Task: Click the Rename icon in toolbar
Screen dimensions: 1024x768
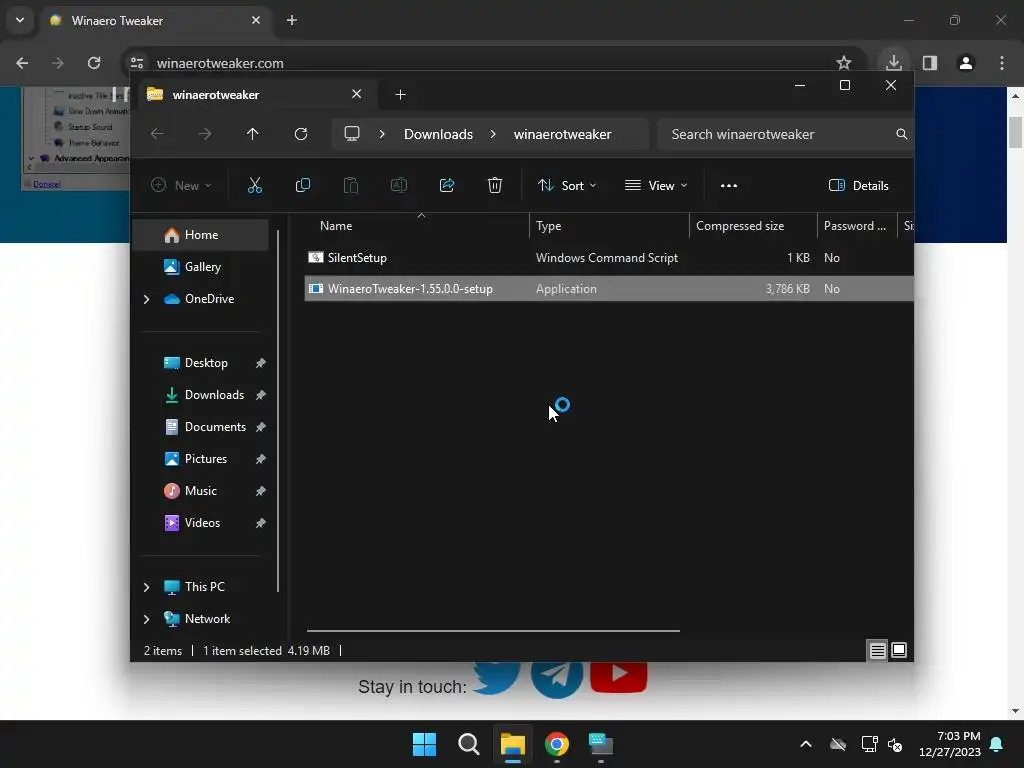Action: [x=398, y=185]
